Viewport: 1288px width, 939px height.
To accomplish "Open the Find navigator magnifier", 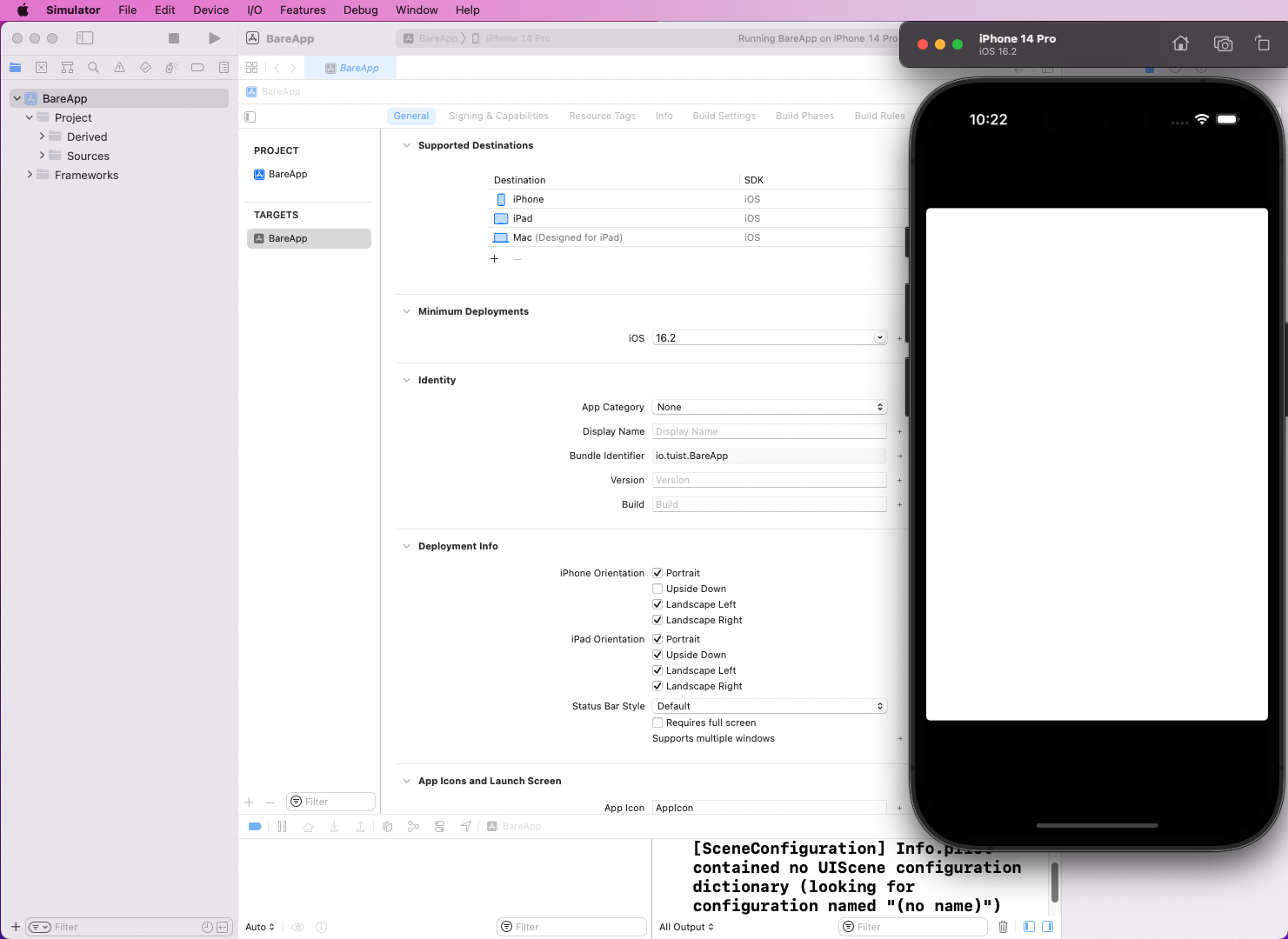I will [x=93, y=68].
